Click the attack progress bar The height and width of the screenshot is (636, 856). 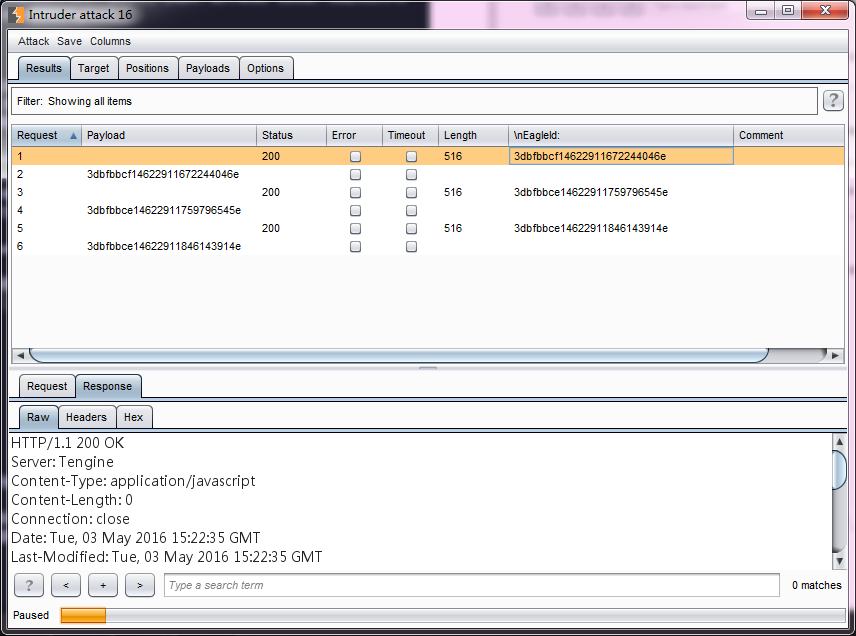click(452, 615)
